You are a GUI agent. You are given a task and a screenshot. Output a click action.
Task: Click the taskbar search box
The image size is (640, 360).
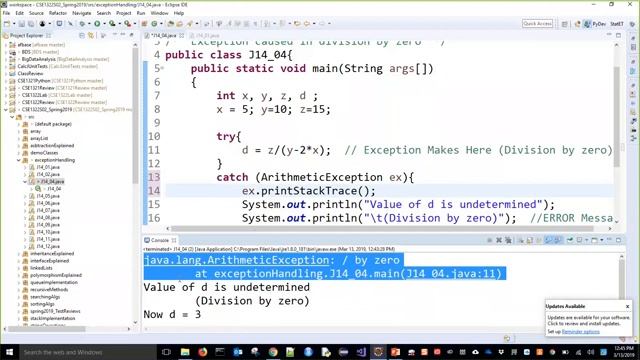click(x=87, y=352)
